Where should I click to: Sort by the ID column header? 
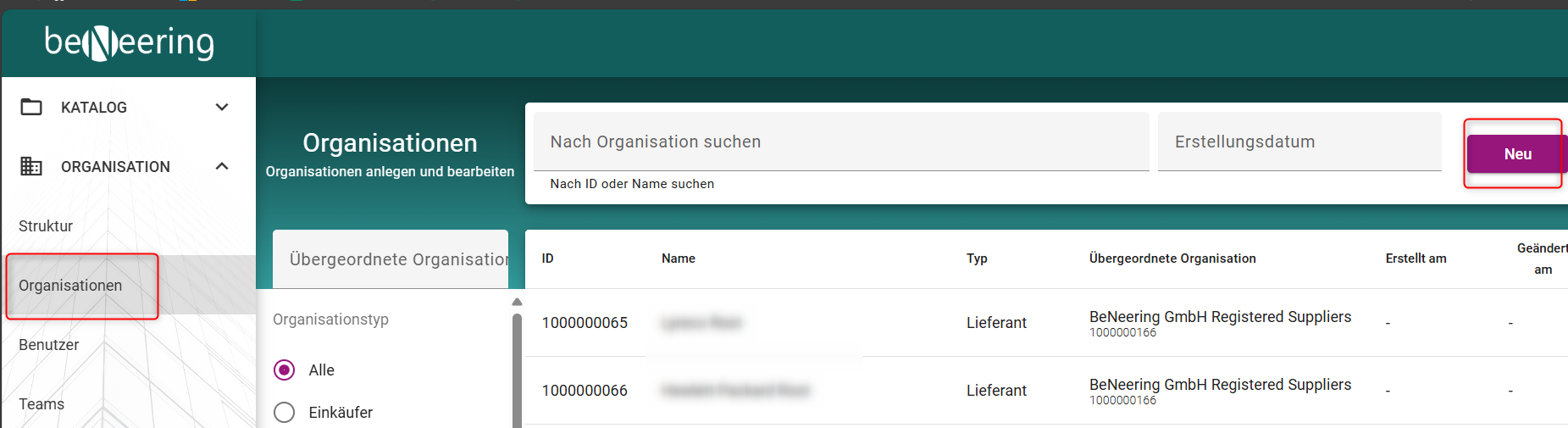548,258
